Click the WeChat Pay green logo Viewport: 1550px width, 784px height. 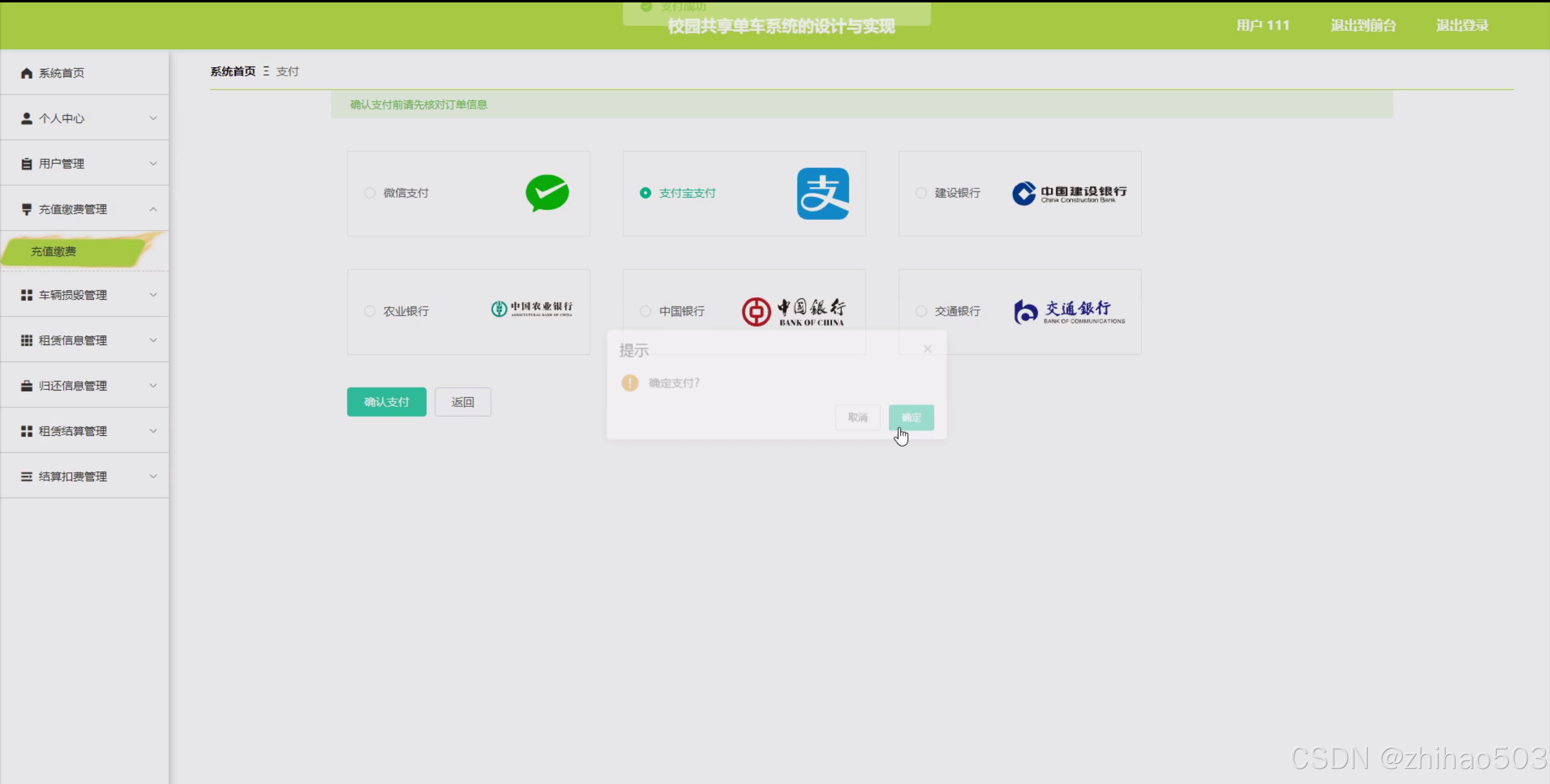[x=547, y=193]
